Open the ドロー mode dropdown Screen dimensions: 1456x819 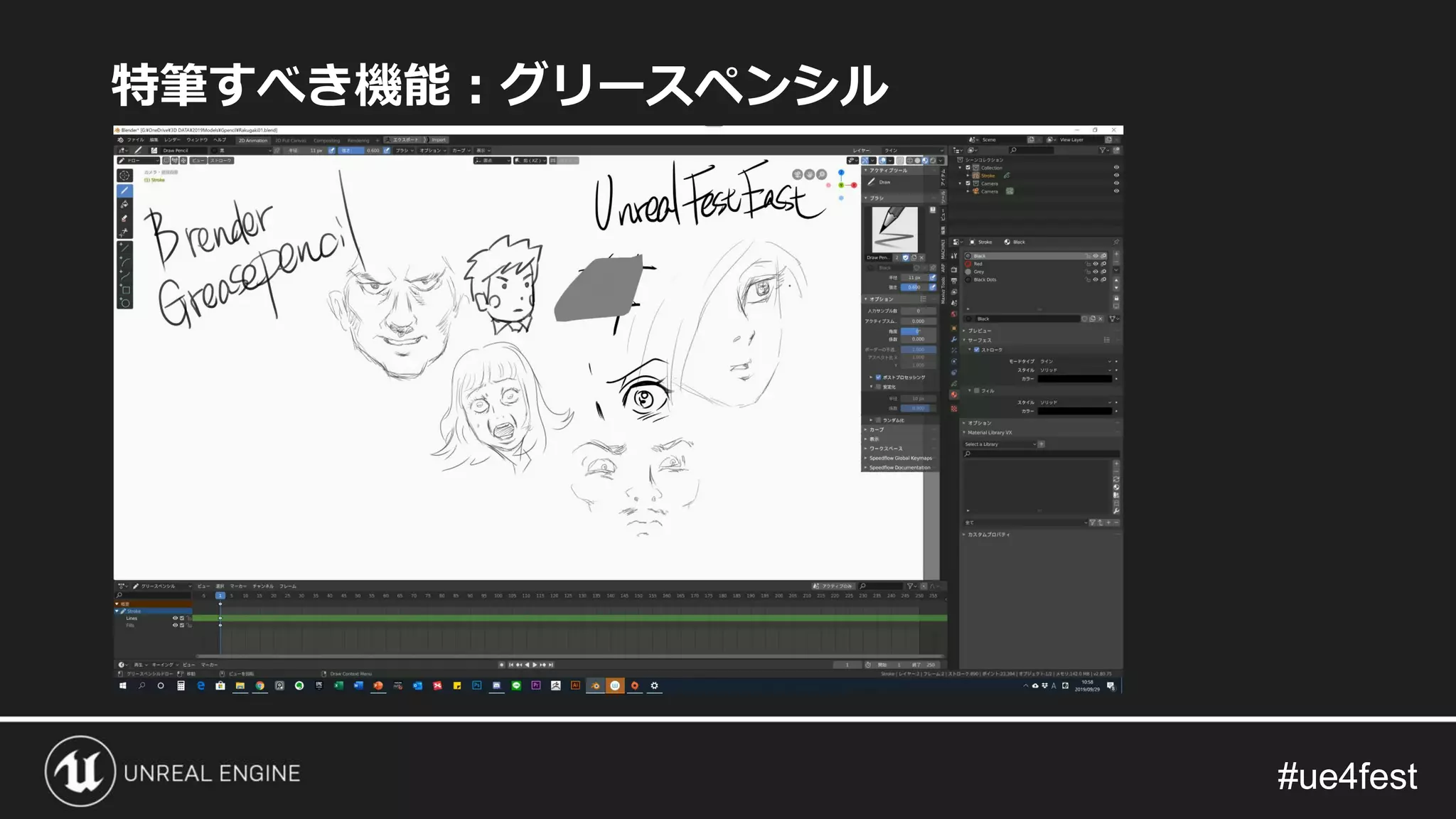point(139,161)
